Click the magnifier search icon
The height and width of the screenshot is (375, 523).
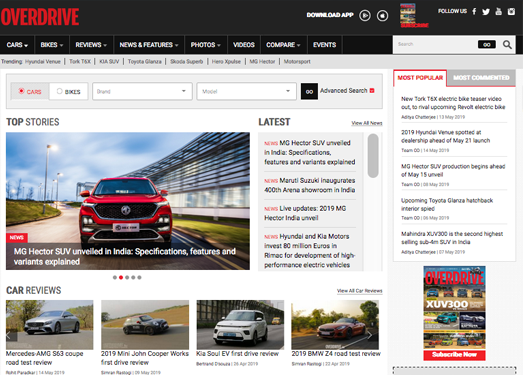507,44
